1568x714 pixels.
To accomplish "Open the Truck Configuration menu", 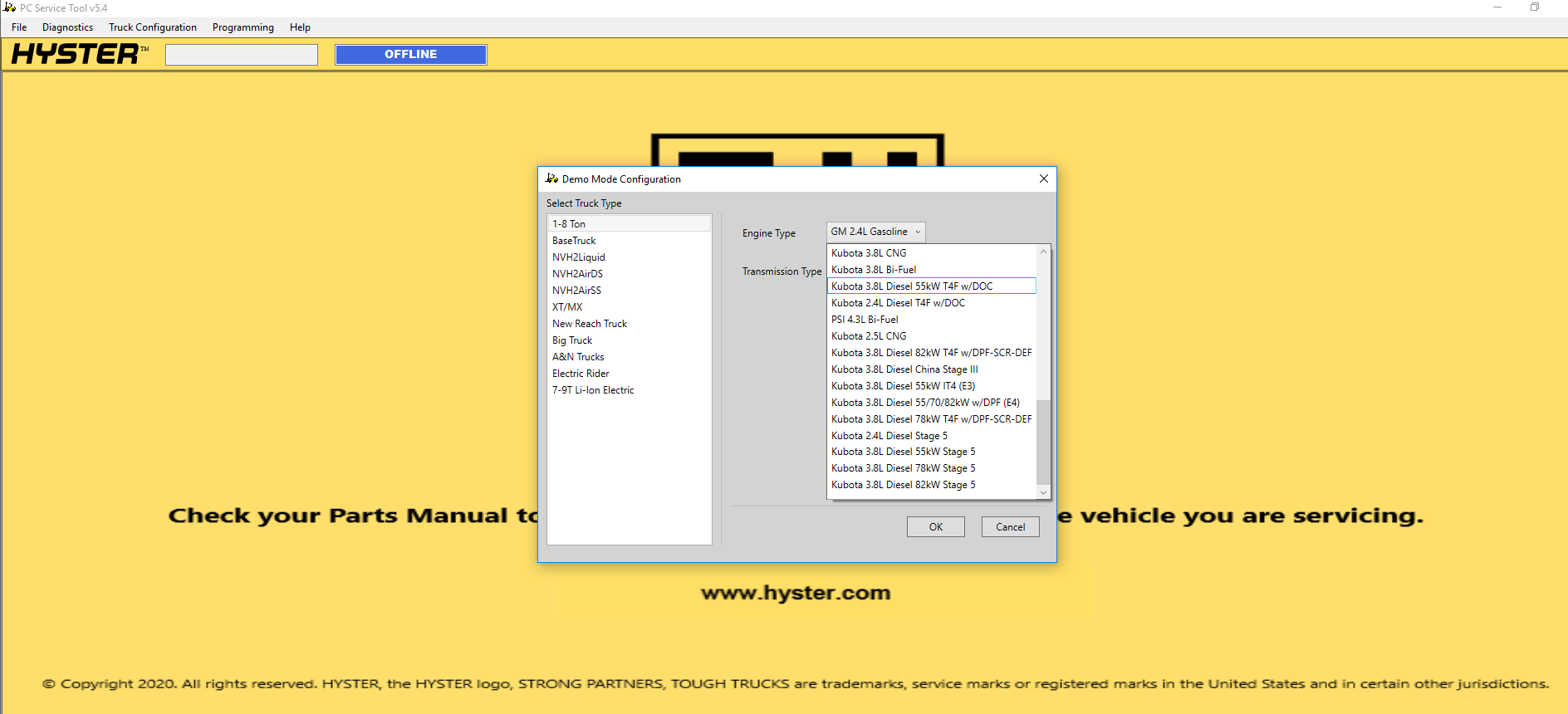I will click(153, 27).
